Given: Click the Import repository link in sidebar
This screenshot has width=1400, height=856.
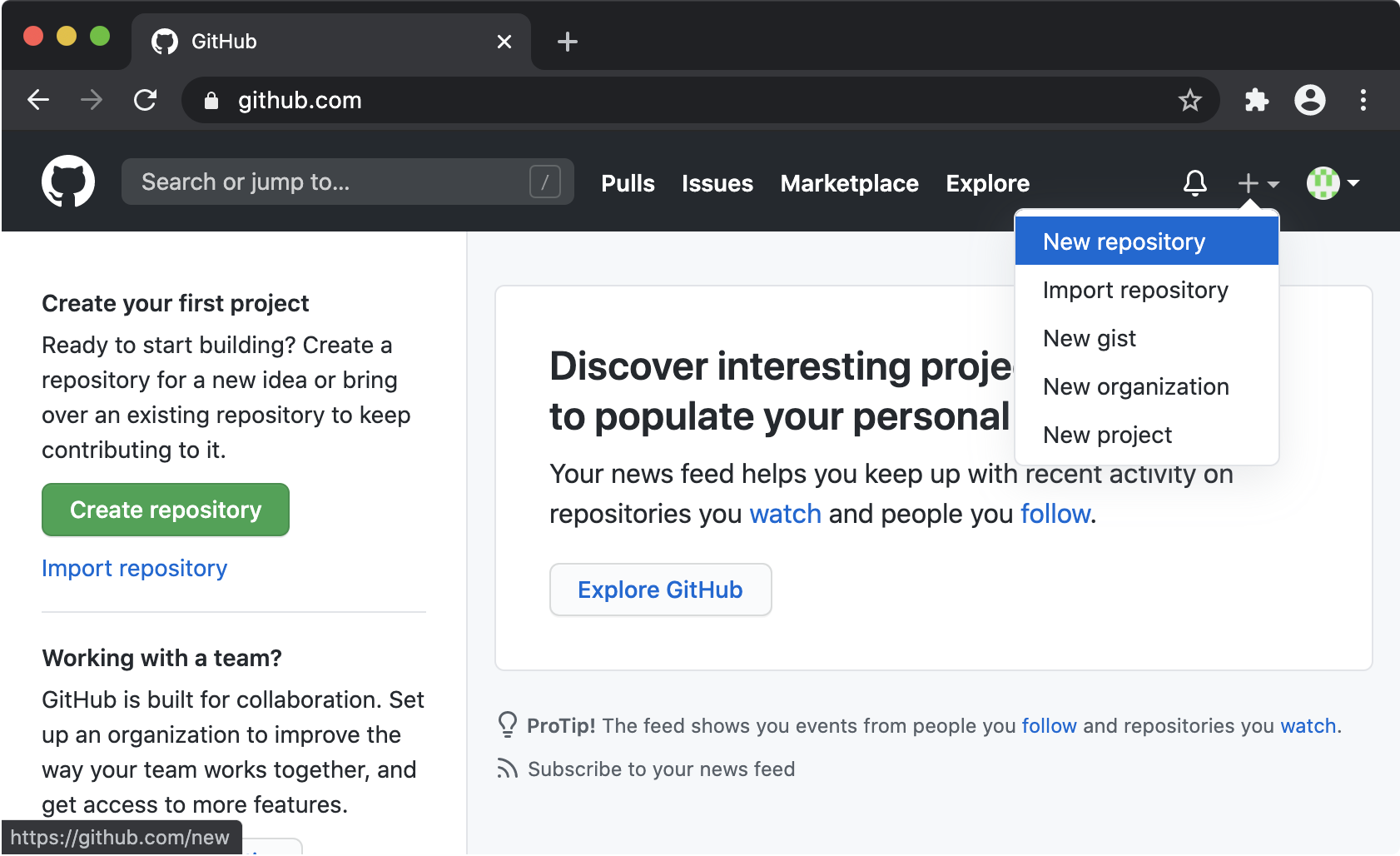Looking at the screenshot, I should pos(135,568).
